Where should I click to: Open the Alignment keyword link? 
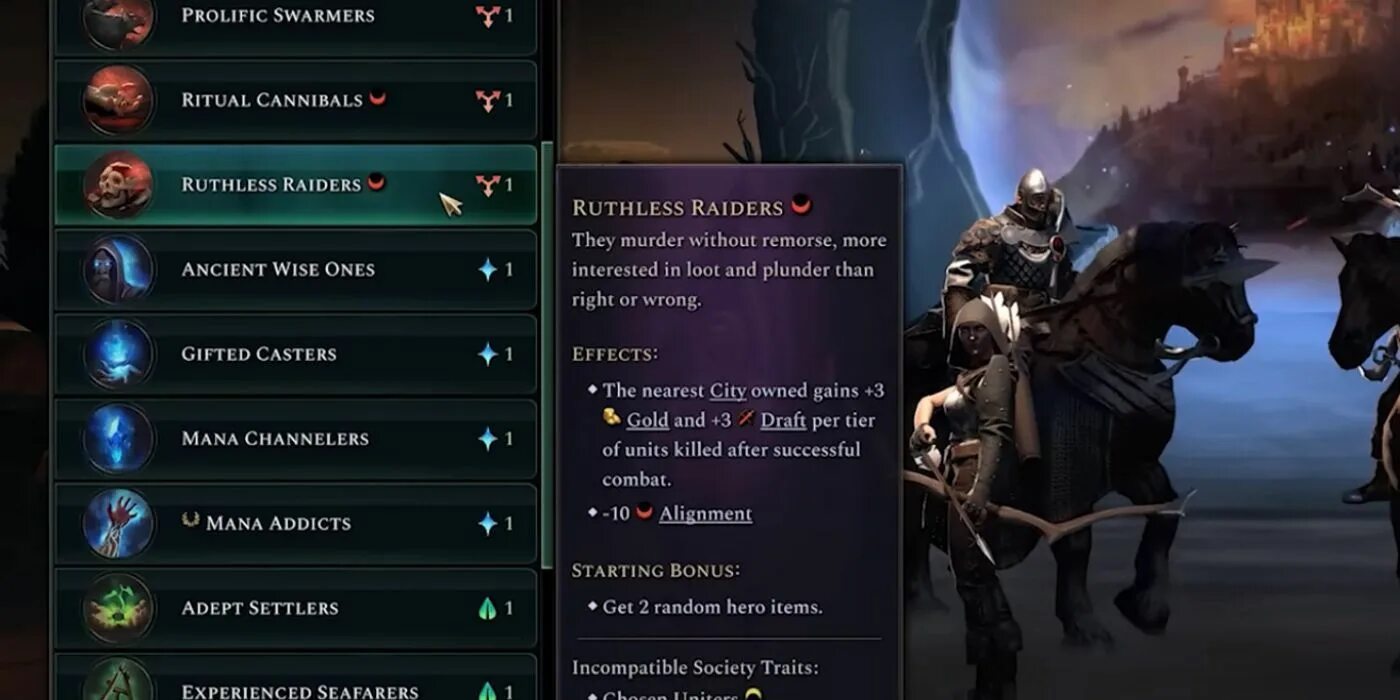pos(705,514)
